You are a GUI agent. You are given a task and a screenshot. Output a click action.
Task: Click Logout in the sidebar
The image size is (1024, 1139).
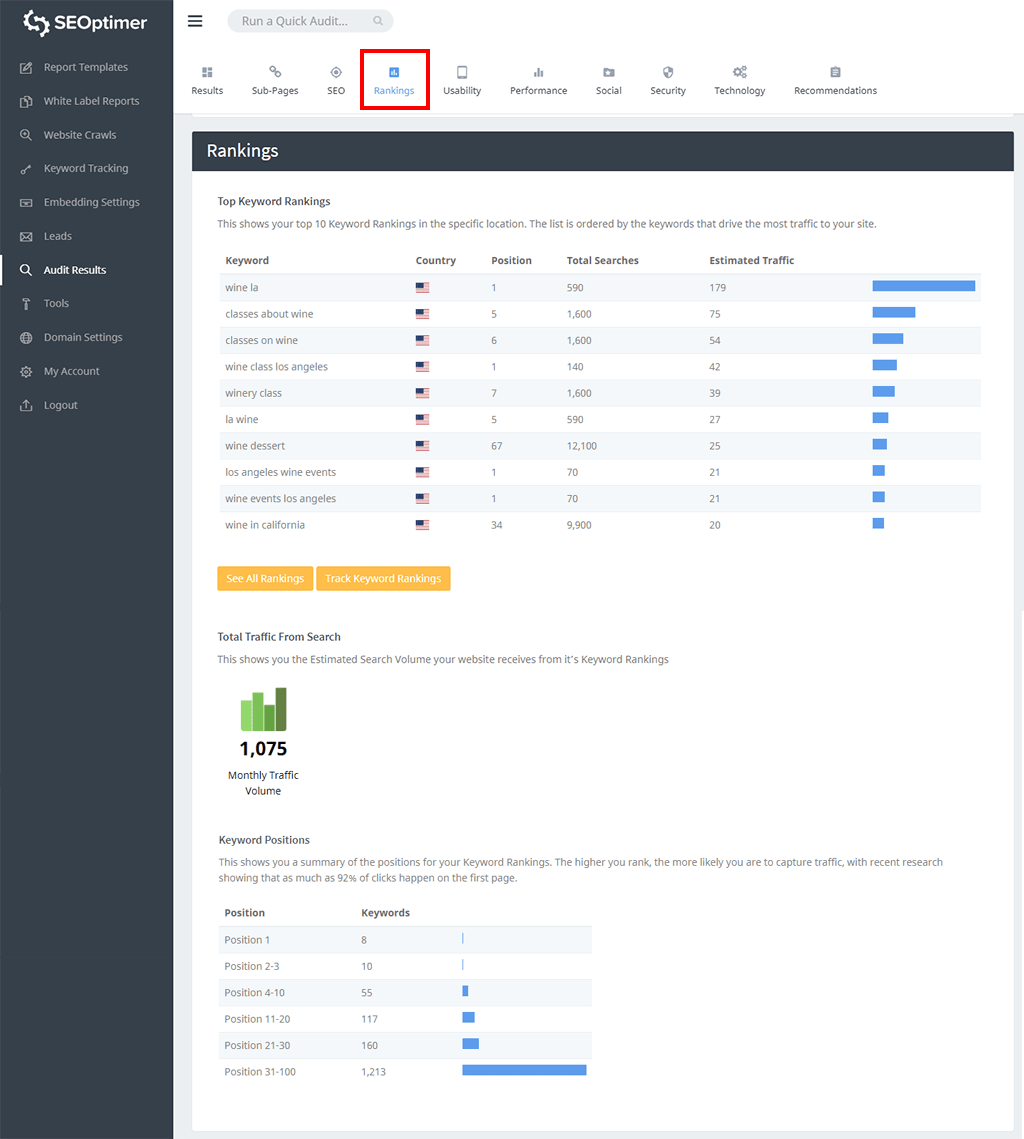pyautogui.click(x=60, y=405)
